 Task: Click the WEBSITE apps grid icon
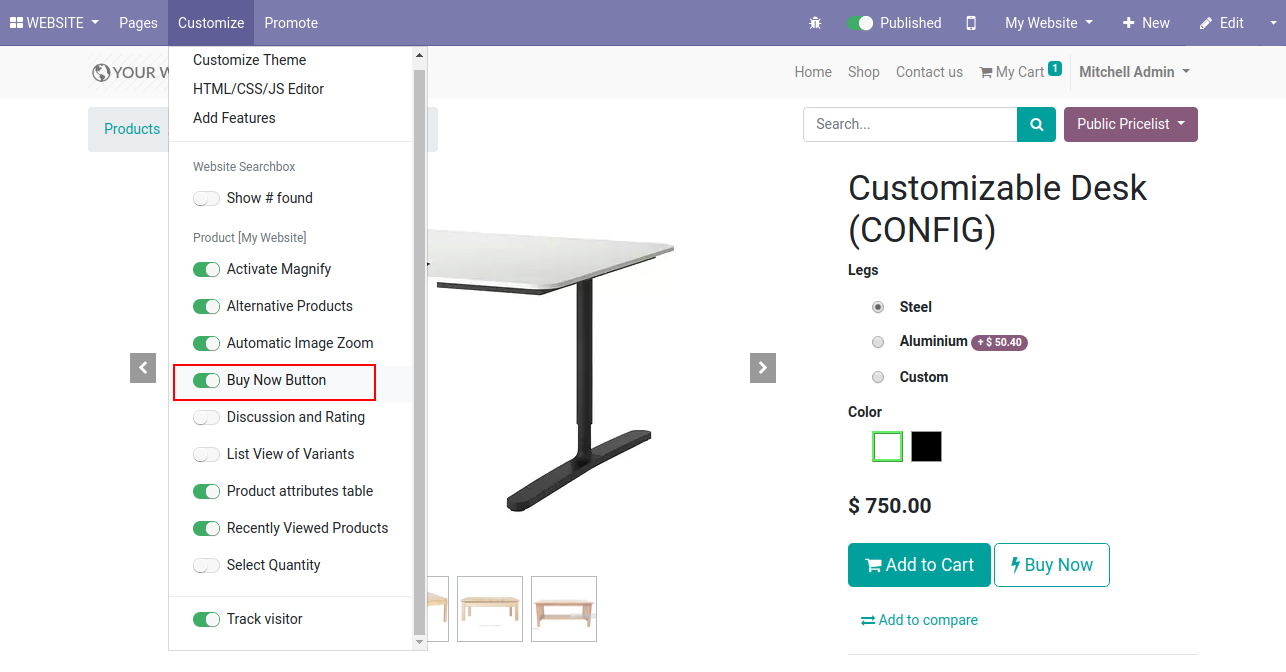[x=16, y=23]
